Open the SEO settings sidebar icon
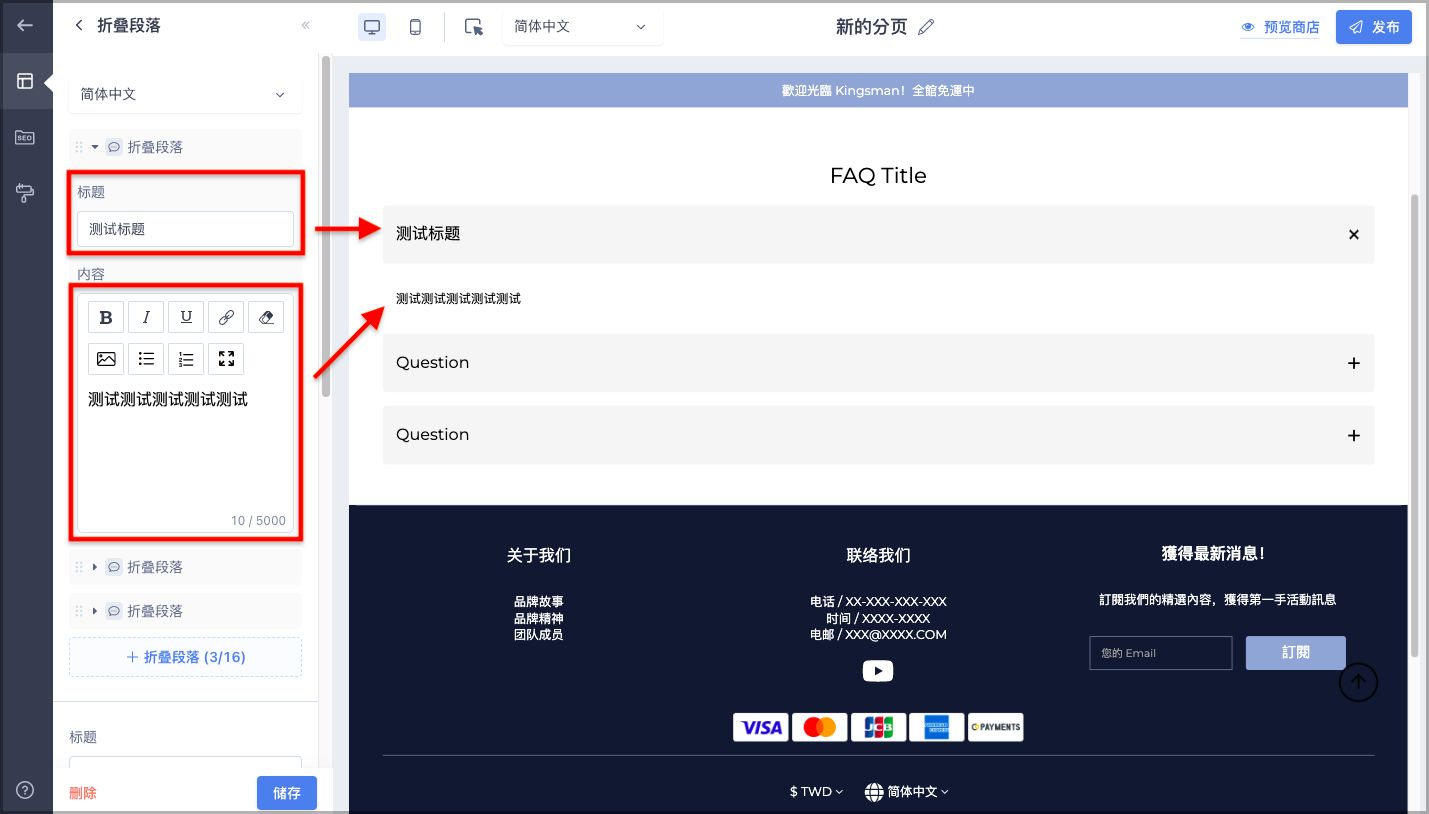 pyautogui.click(x=25, y=138)
